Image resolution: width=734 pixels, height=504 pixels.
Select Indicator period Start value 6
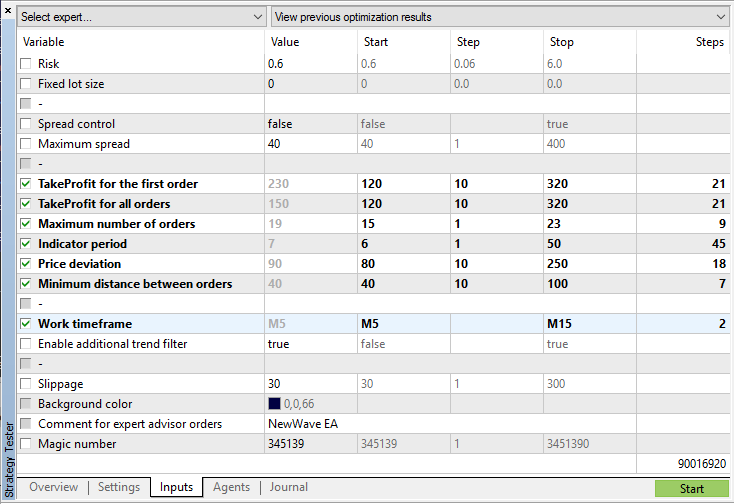point(404,244)
